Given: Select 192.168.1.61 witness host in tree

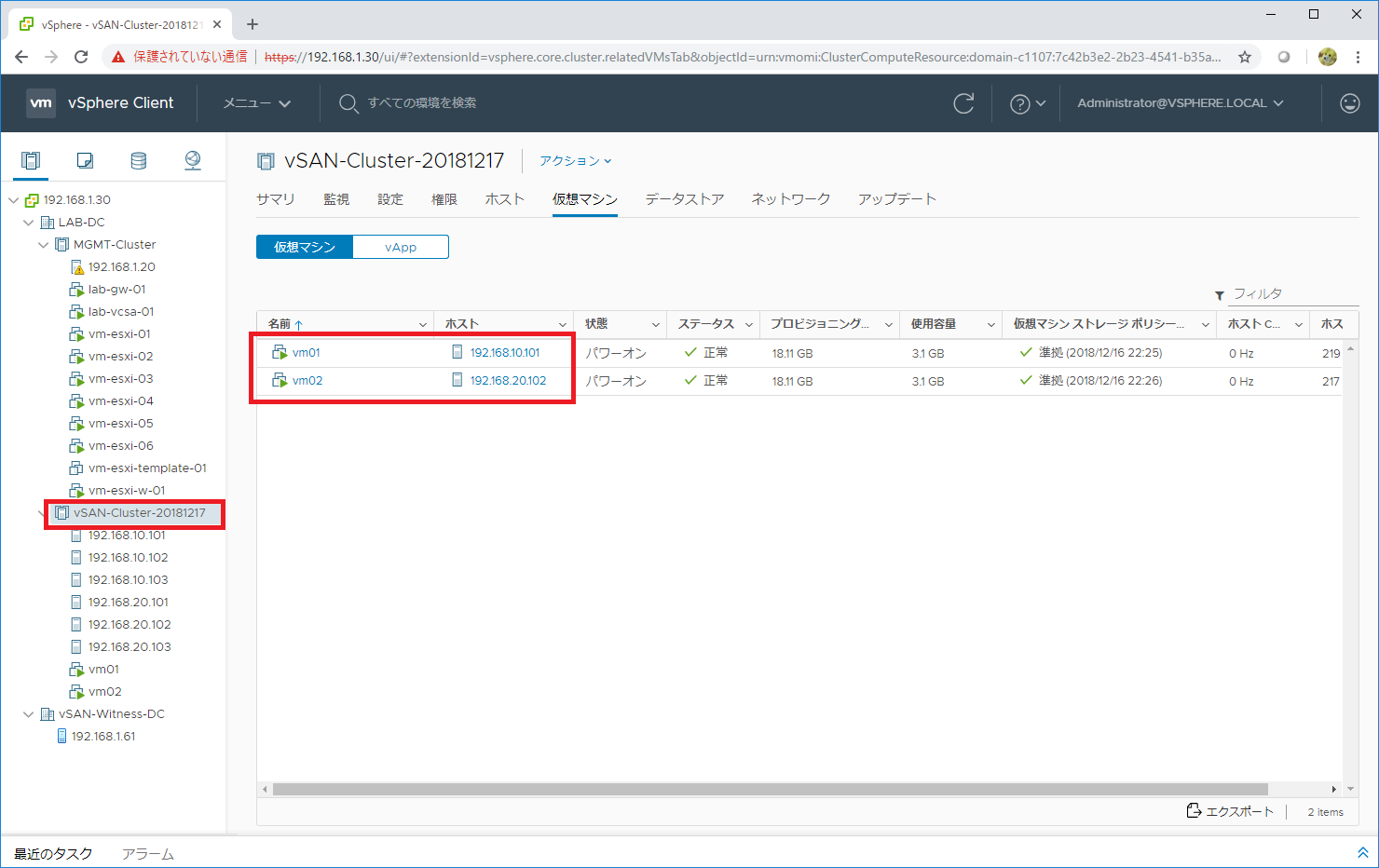Looking at the screenshot, I should coord(103,737).
